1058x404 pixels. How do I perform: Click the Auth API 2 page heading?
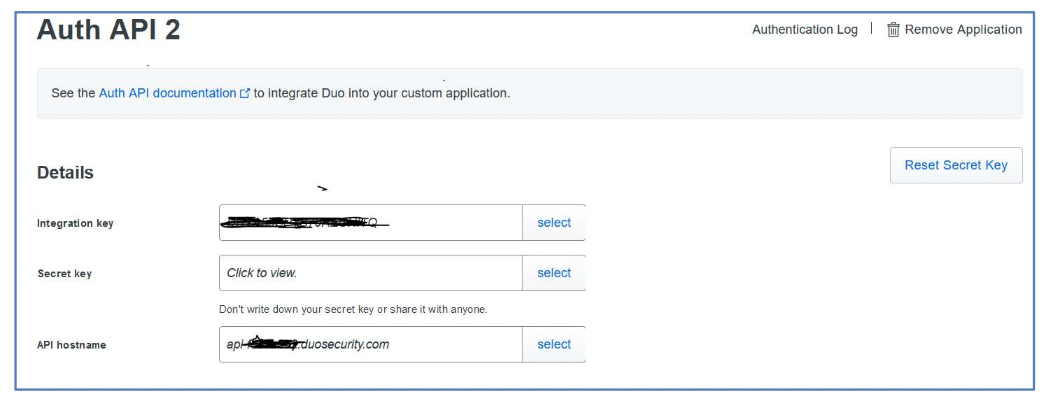(x=108, y=30)
